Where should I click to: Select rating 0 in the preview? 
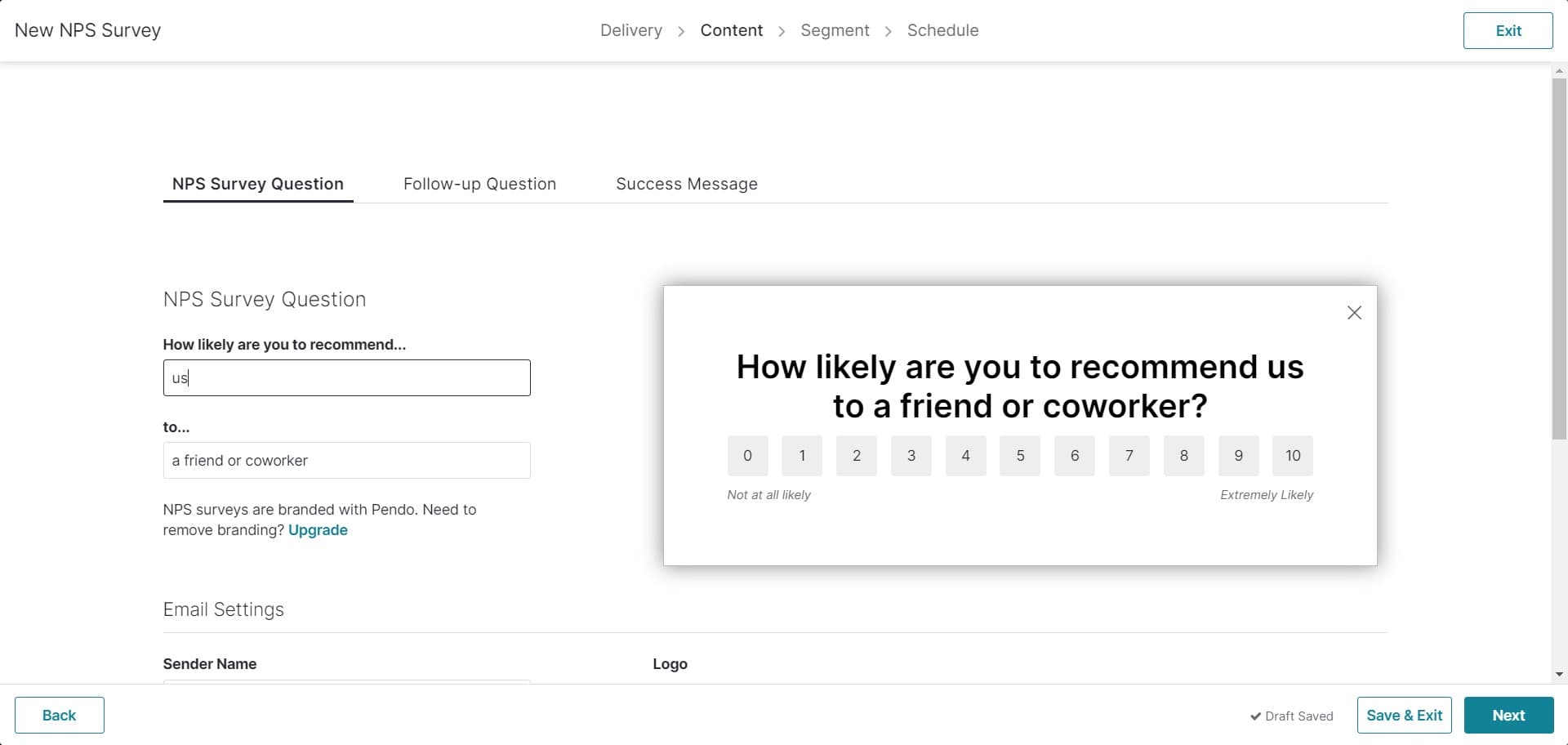click(x=747, y=455)
